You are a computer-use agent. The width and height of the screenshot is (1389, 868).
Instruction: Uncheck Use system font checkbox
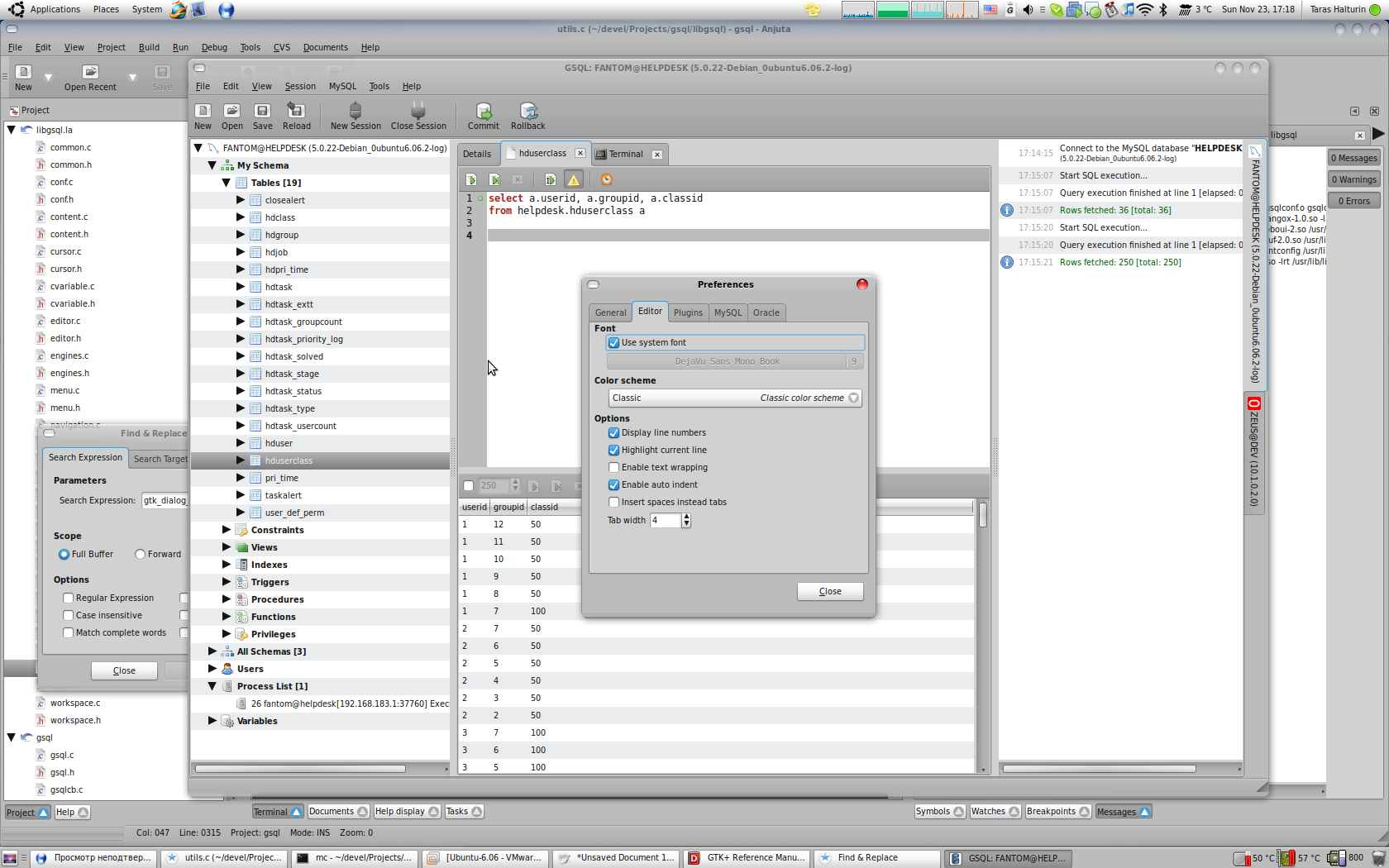tap(613, 342)
